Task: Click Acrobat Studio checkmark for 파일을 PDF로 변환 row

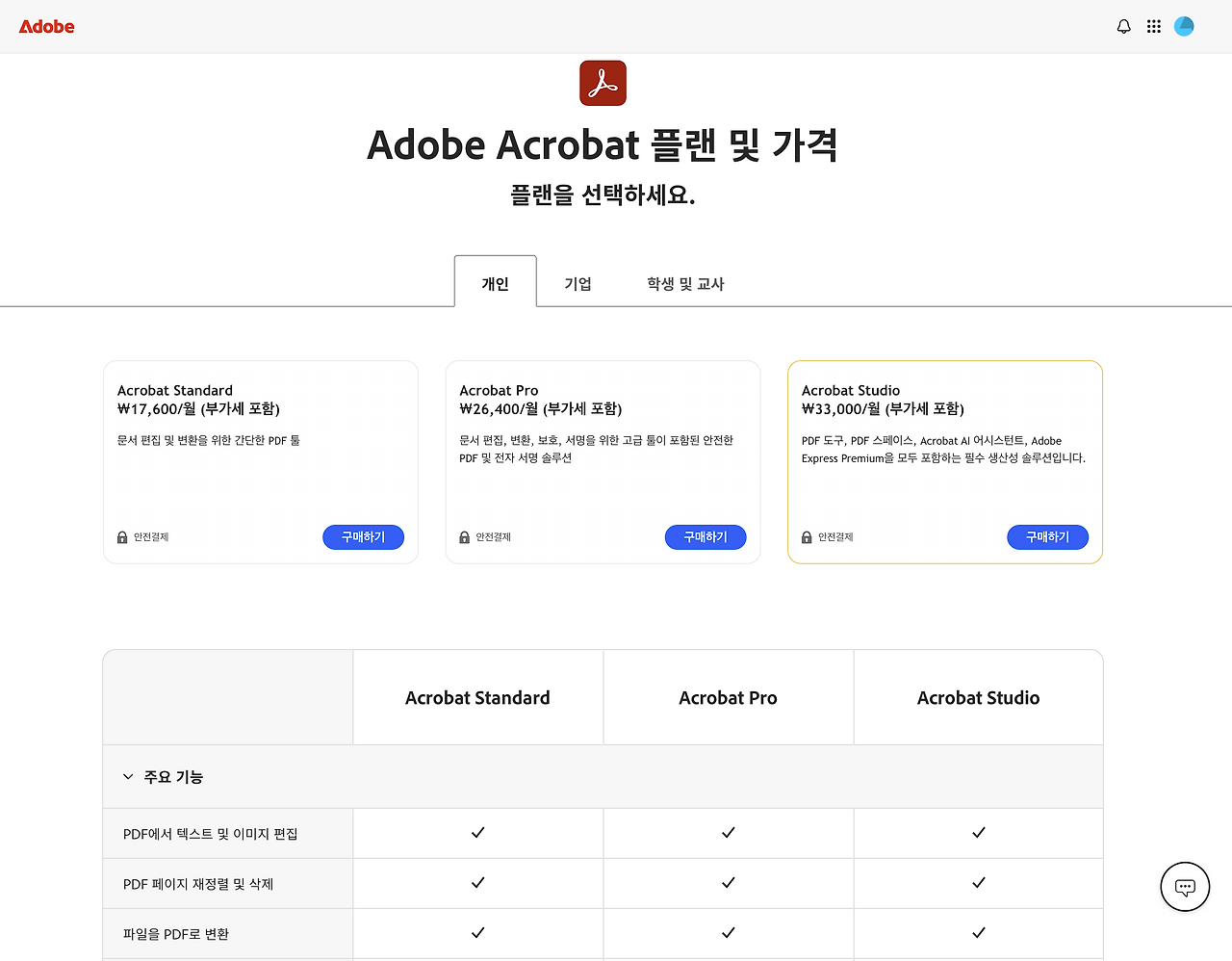Action: [978, 933]
